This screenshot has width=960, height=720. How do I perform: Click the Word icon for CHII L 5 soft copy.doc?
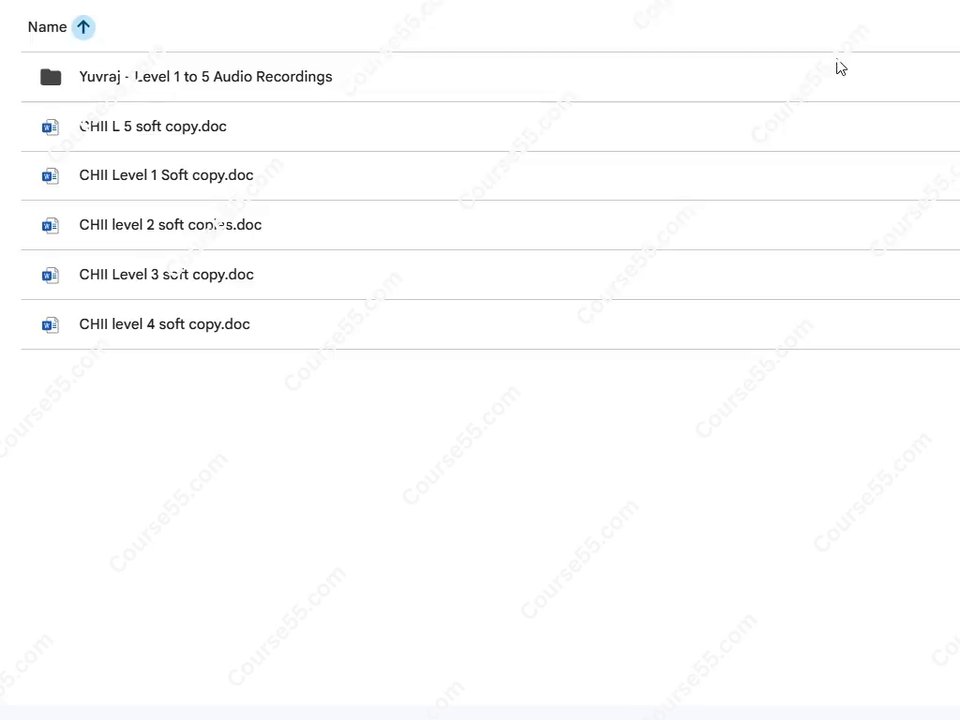[50, 127]
